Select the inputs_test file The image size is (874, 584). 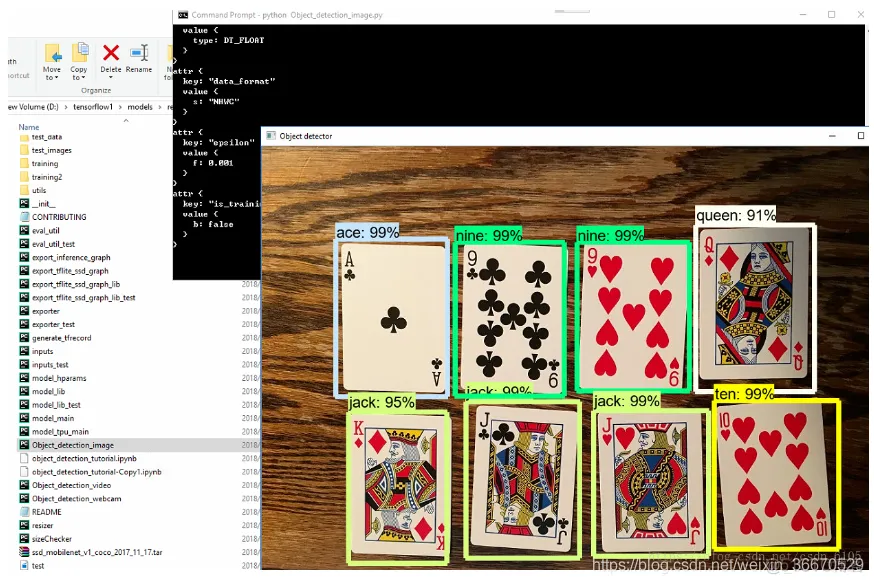pyautogui.click(x=50, y=364)
